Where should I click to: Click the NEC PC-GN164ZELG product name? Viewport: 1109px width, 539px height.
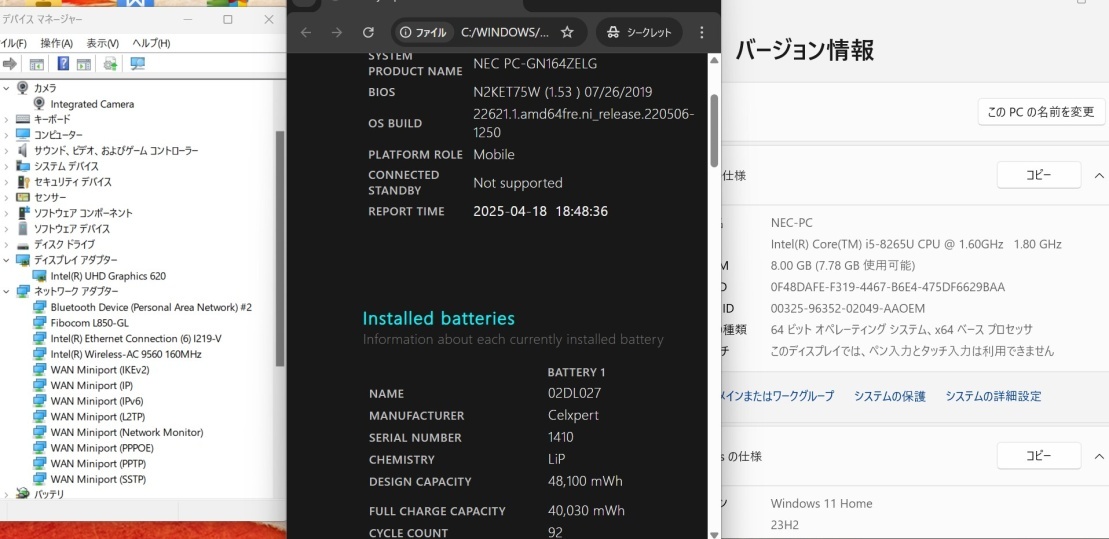[x=535, y=64]
